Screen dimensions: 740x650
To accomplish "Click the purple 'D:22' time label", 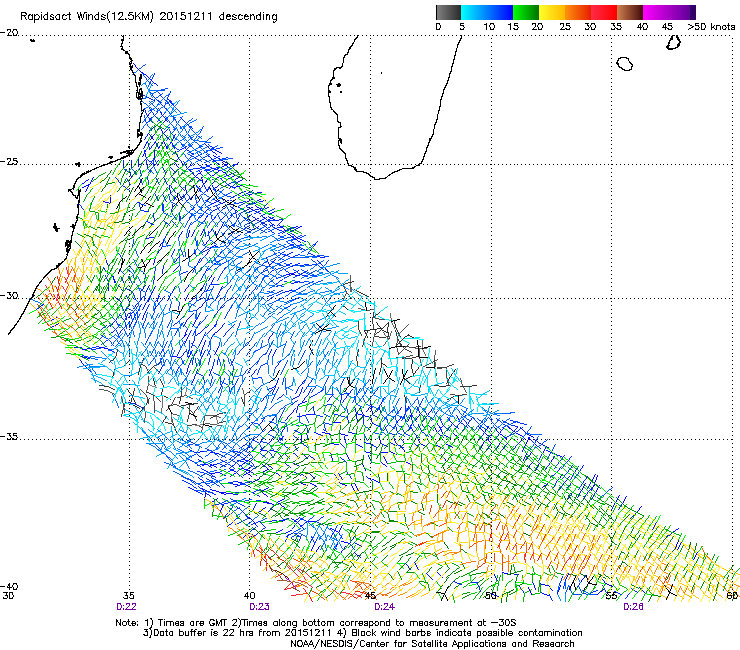I will pyautogui.click(x=126, y=607).
